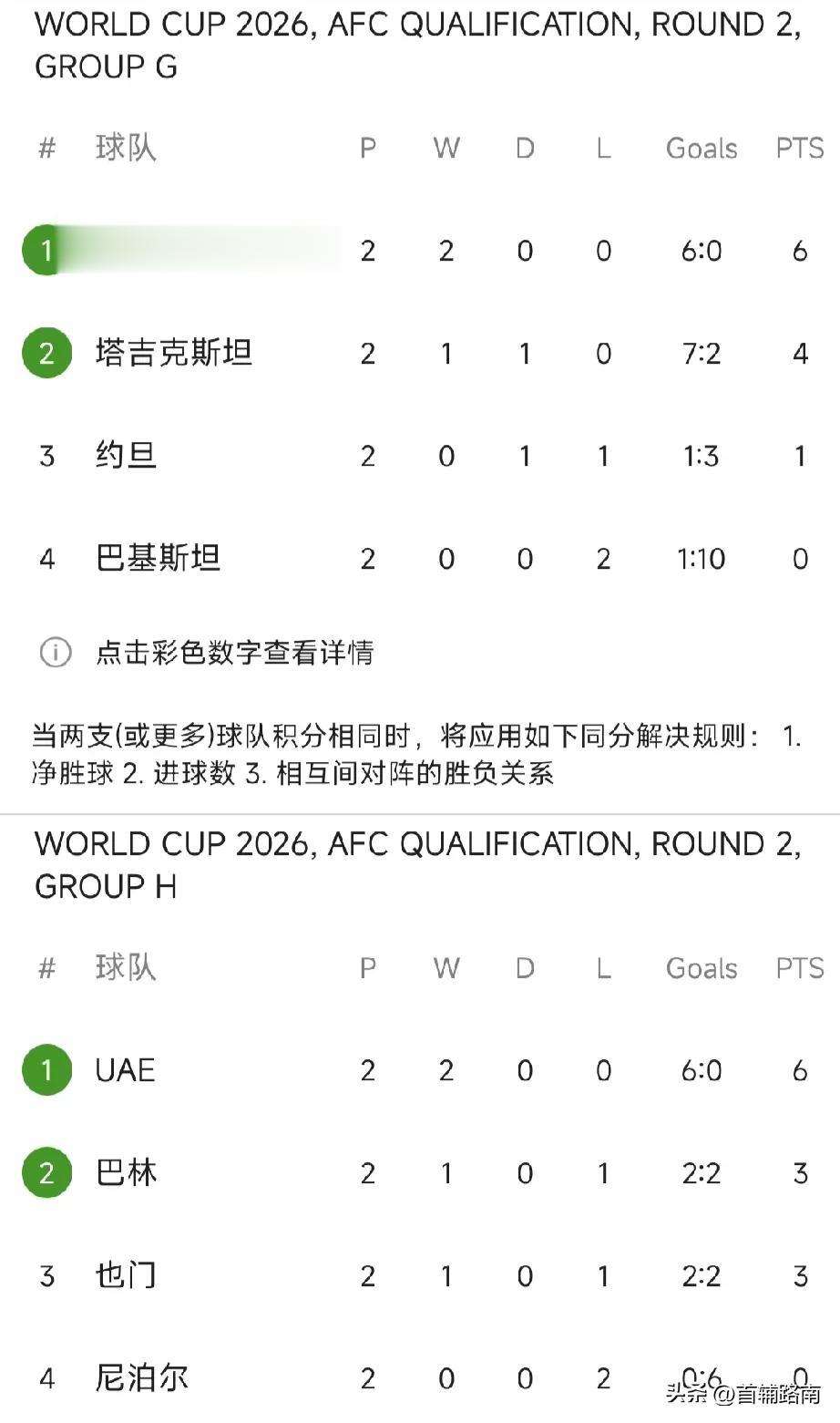Click the info icon beside 点击彩色数字查看详情
Screen dimensions: 840x1423
pyautogui.click(x=55, y=653)
